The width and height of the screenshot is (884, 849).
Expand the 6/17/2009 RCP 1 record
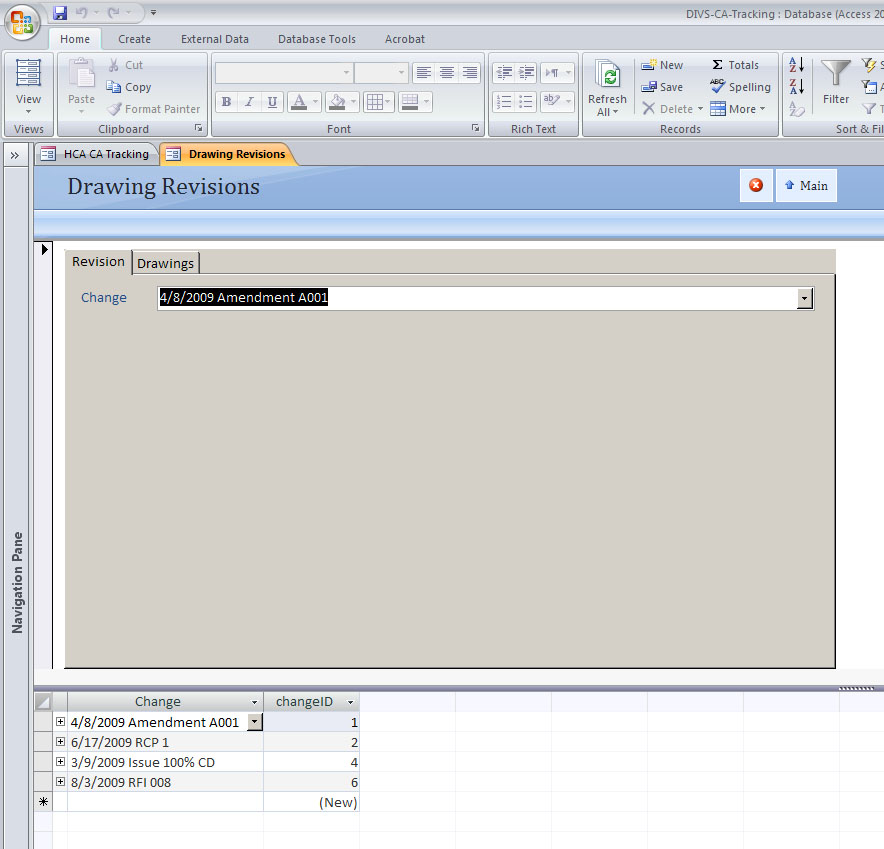pyautogui.click(x=60, y=742)
